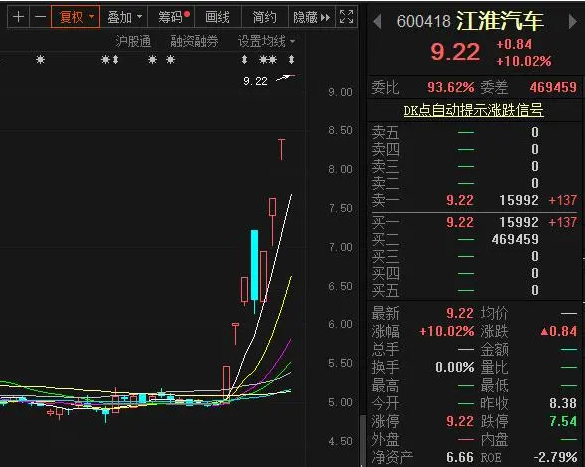
Task: Click the first star event marker on chart
Action: [41, 59]
